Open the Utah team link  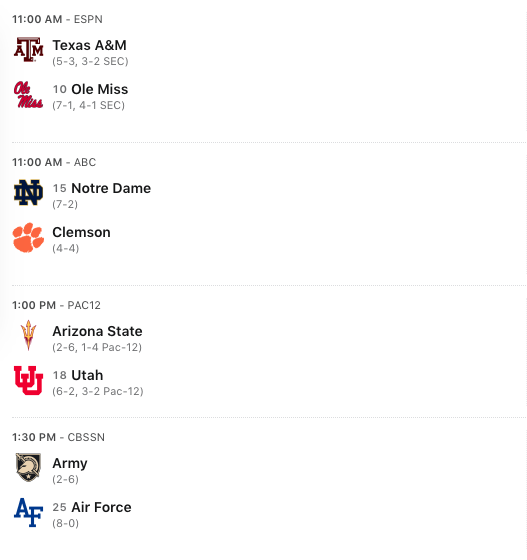(x=87, y=375)
